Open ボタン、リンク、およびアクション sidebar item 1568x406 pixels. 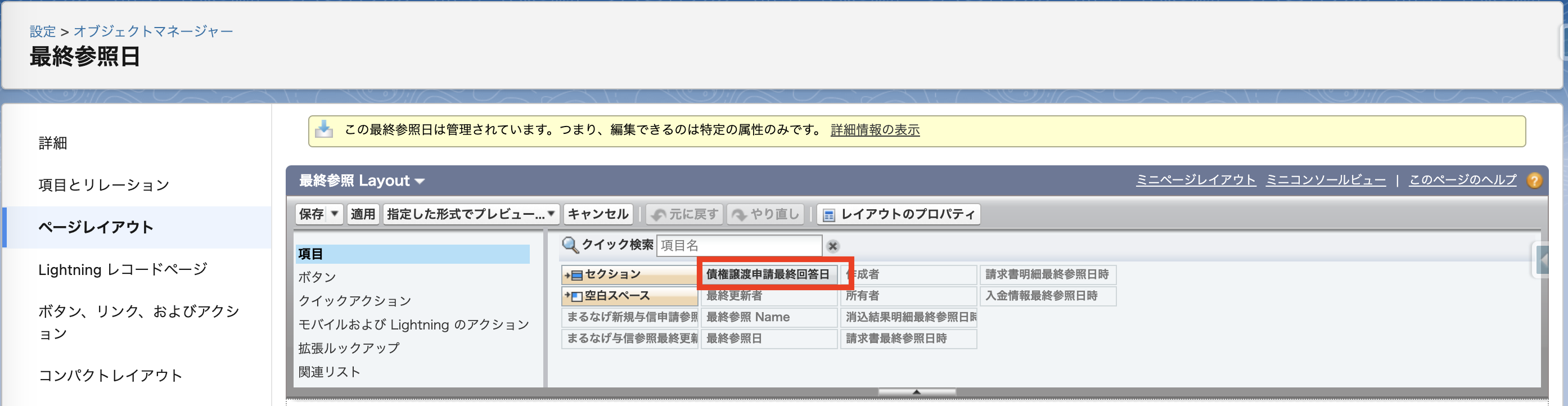coord(139,322)
